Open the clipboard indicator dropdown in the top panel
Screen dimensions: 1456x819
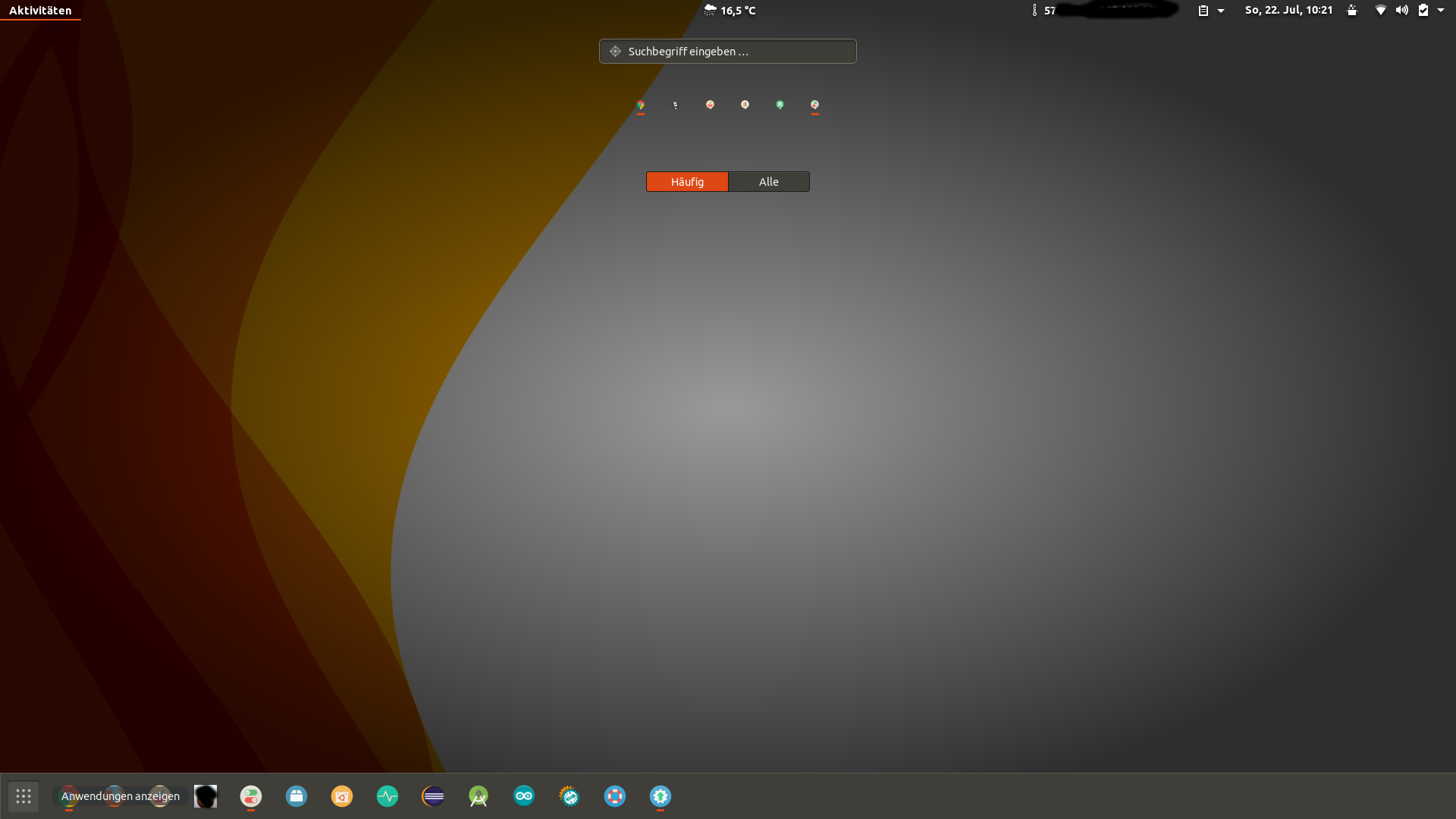click(x=1210, y=10)
